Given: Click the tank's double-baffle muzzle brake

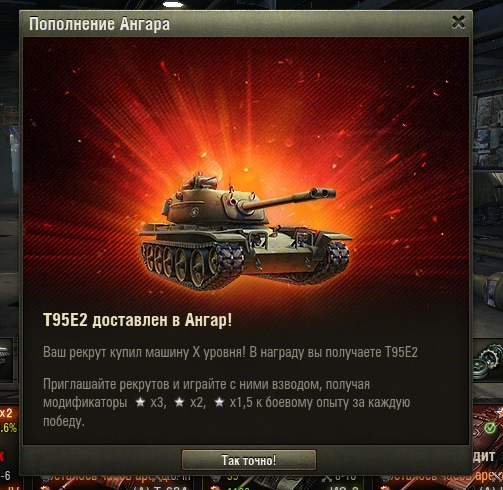Looking at the screenshot, I should click(322, 193).
